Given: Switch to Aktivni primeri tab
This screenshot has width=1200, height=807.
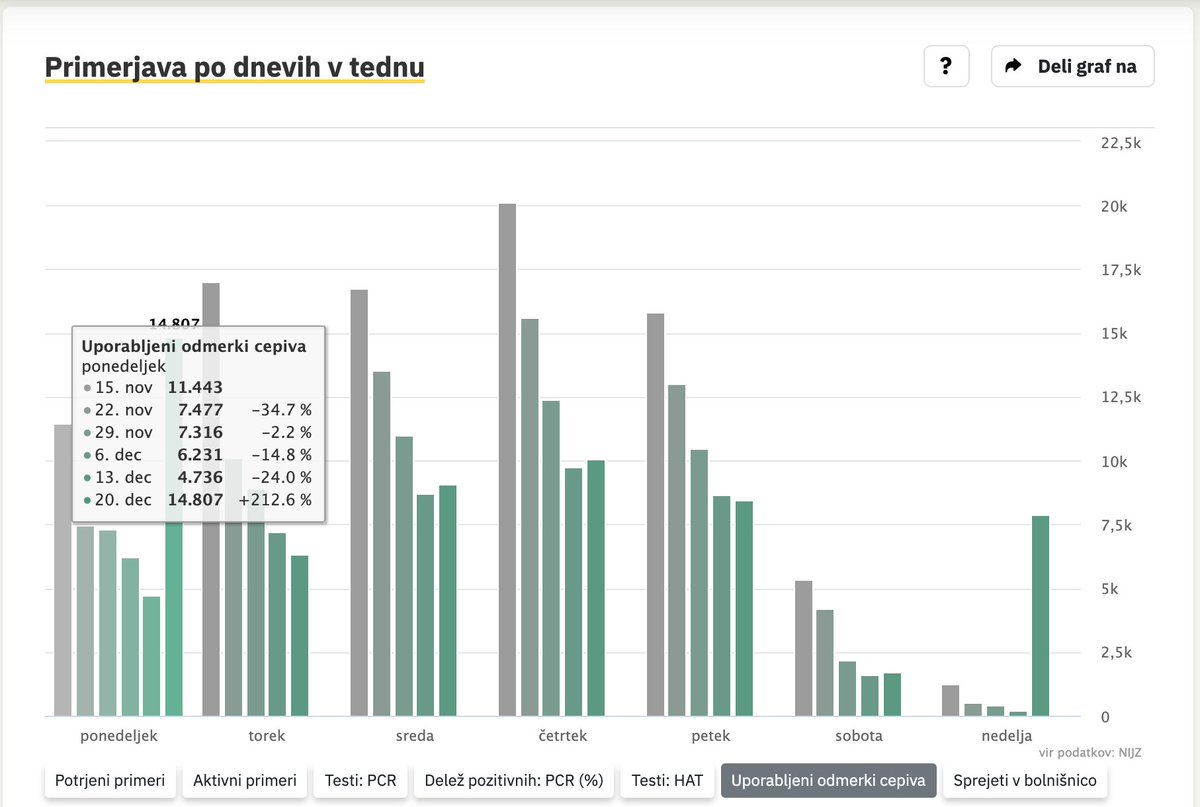Looking at the screenshot, I should pos(245,781).
